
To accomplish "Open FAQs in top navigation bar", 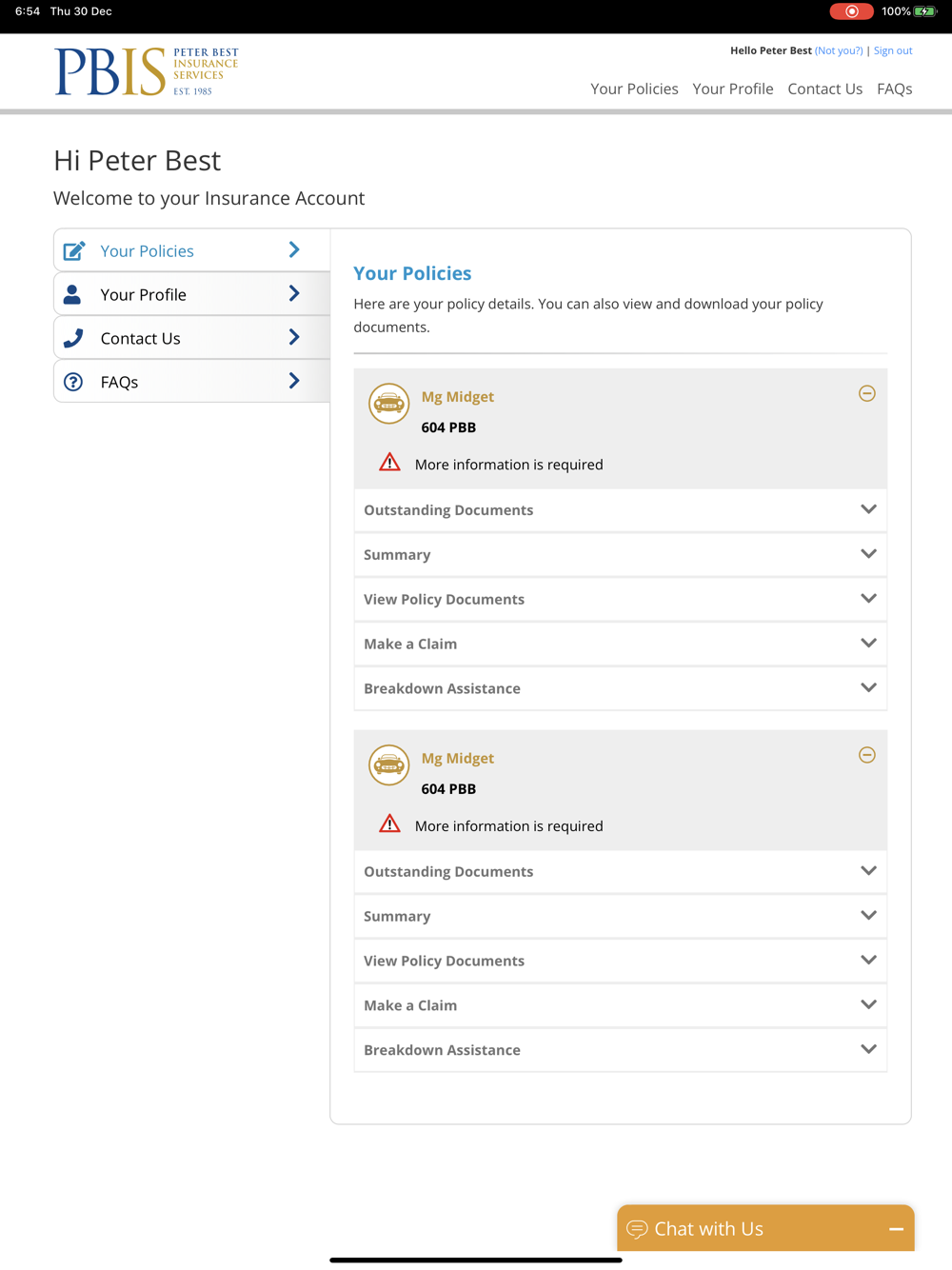I will click(894, 89).
